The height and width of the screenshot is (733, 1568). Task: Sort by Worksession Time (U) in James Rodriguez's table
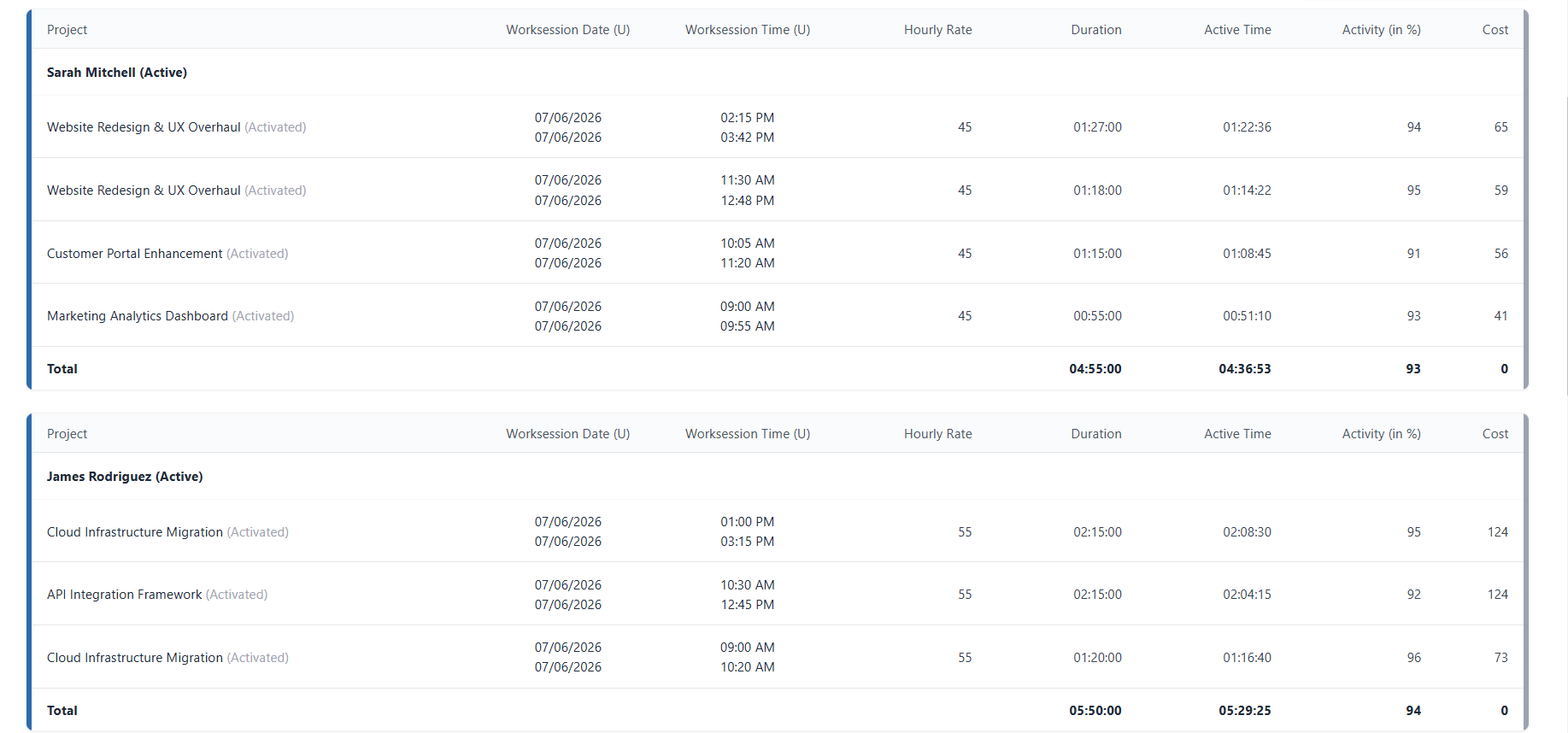(748, 434)
